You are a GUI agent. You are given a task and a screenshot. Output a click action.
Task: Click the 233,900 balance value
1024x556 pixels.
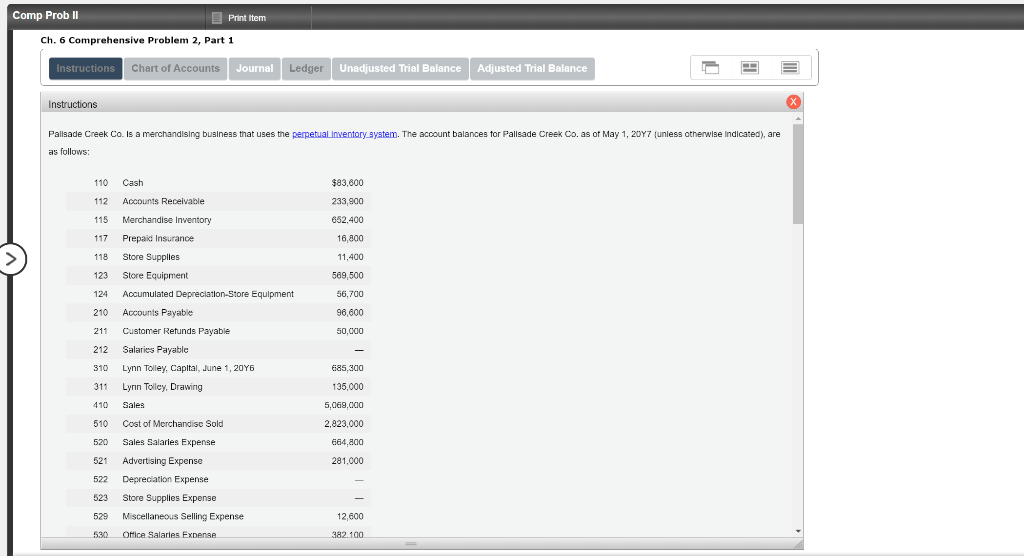click(x=347, y=201)
